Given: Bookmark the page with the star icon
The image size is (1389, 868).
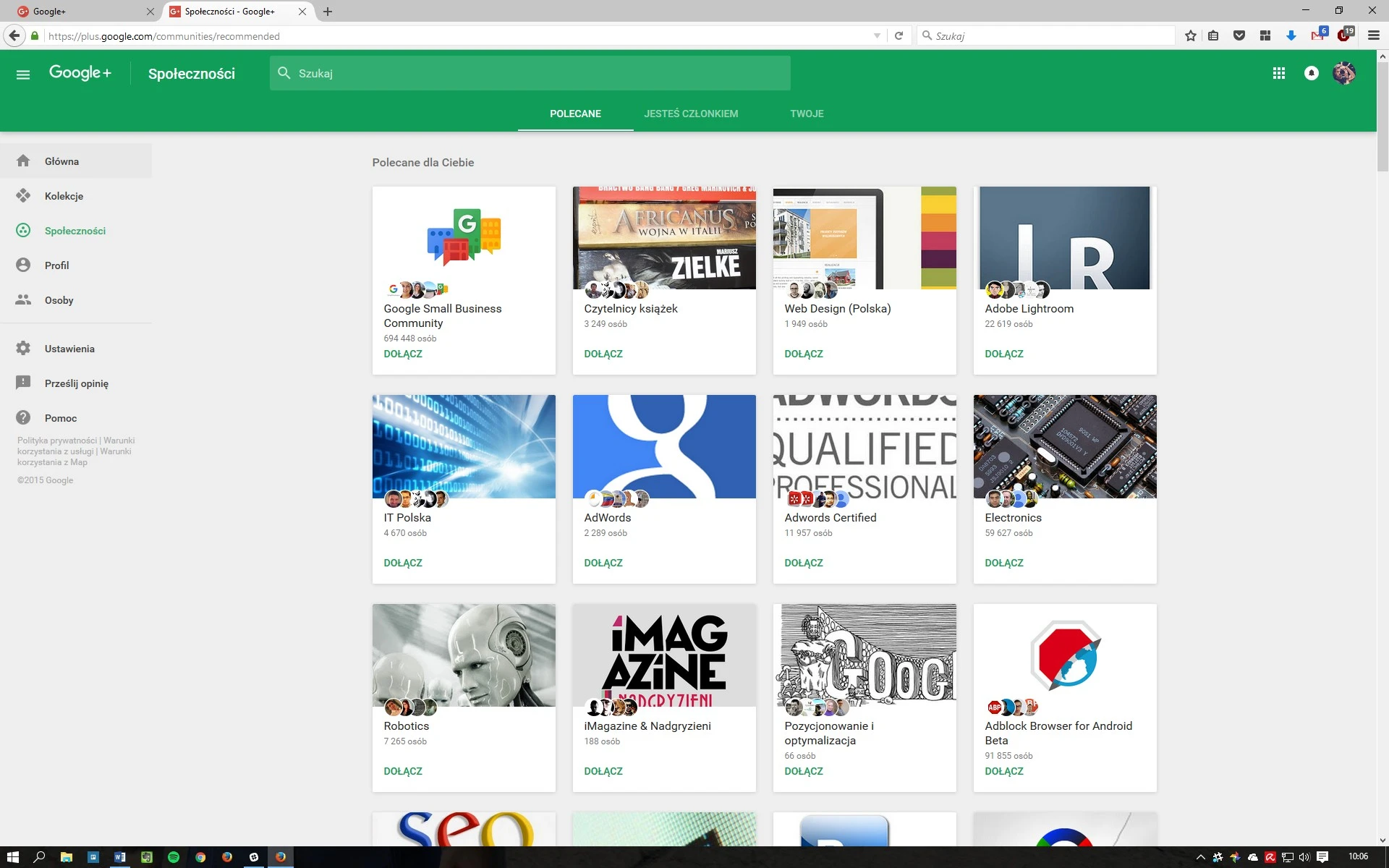Looking at the screenshot, I should (x=1191, y=35).
